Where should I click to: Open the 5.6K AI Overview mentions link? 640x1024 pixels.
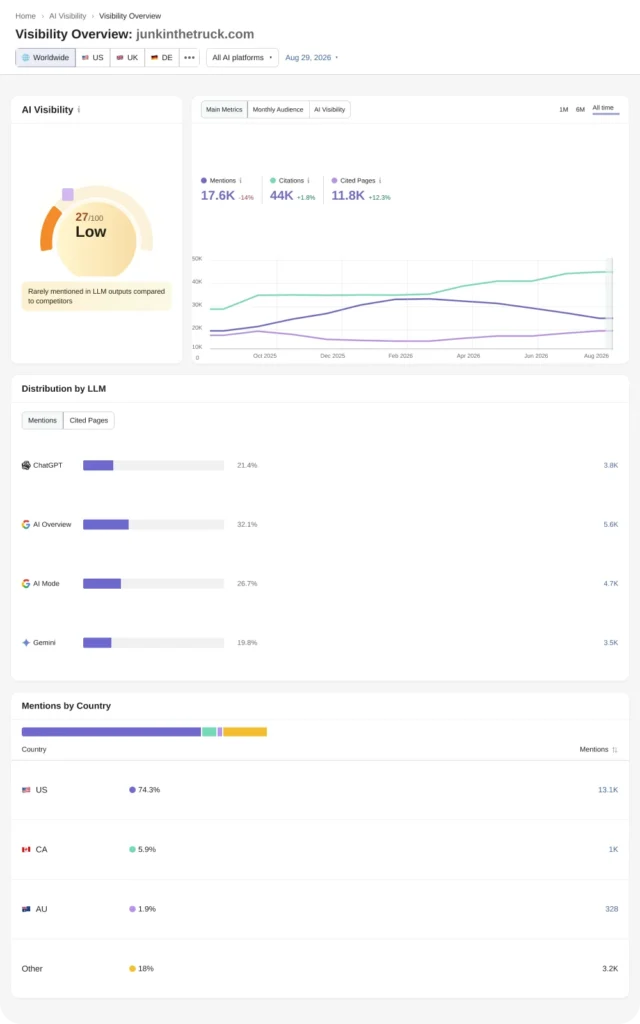(x=611, y=524)
